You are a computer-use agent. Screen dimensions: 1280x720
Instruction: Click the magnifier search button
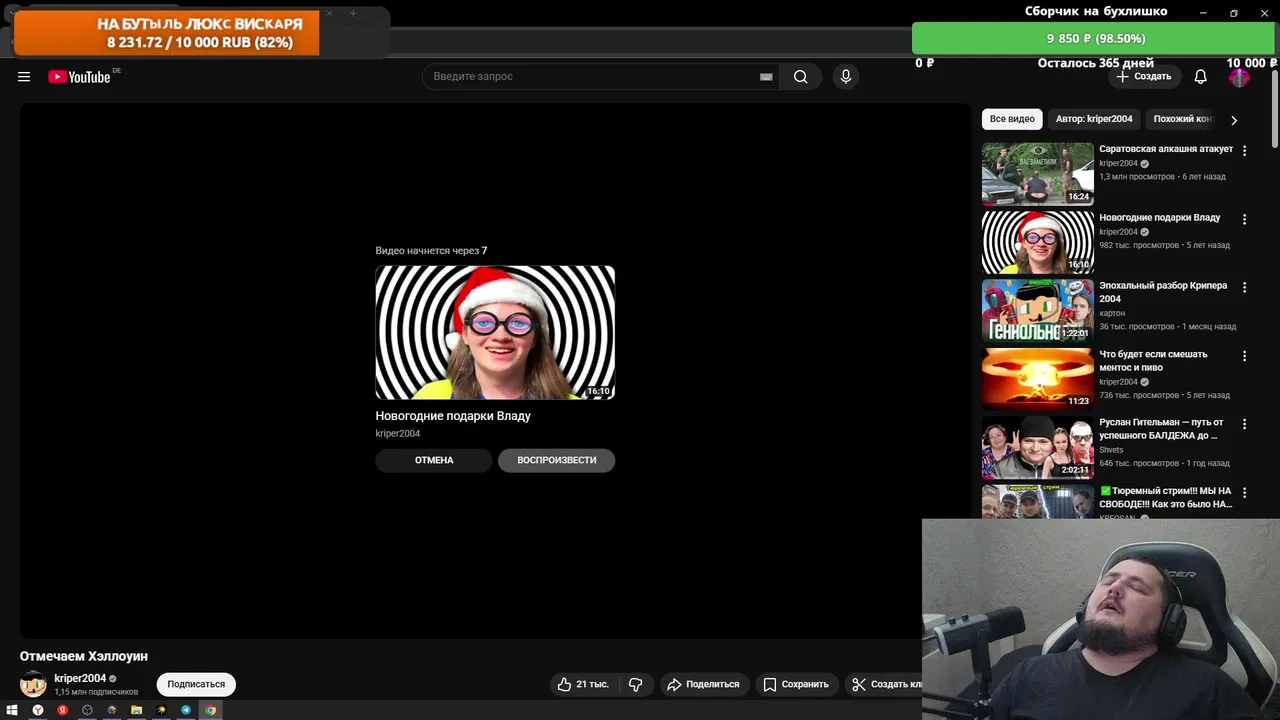point(800,77)
